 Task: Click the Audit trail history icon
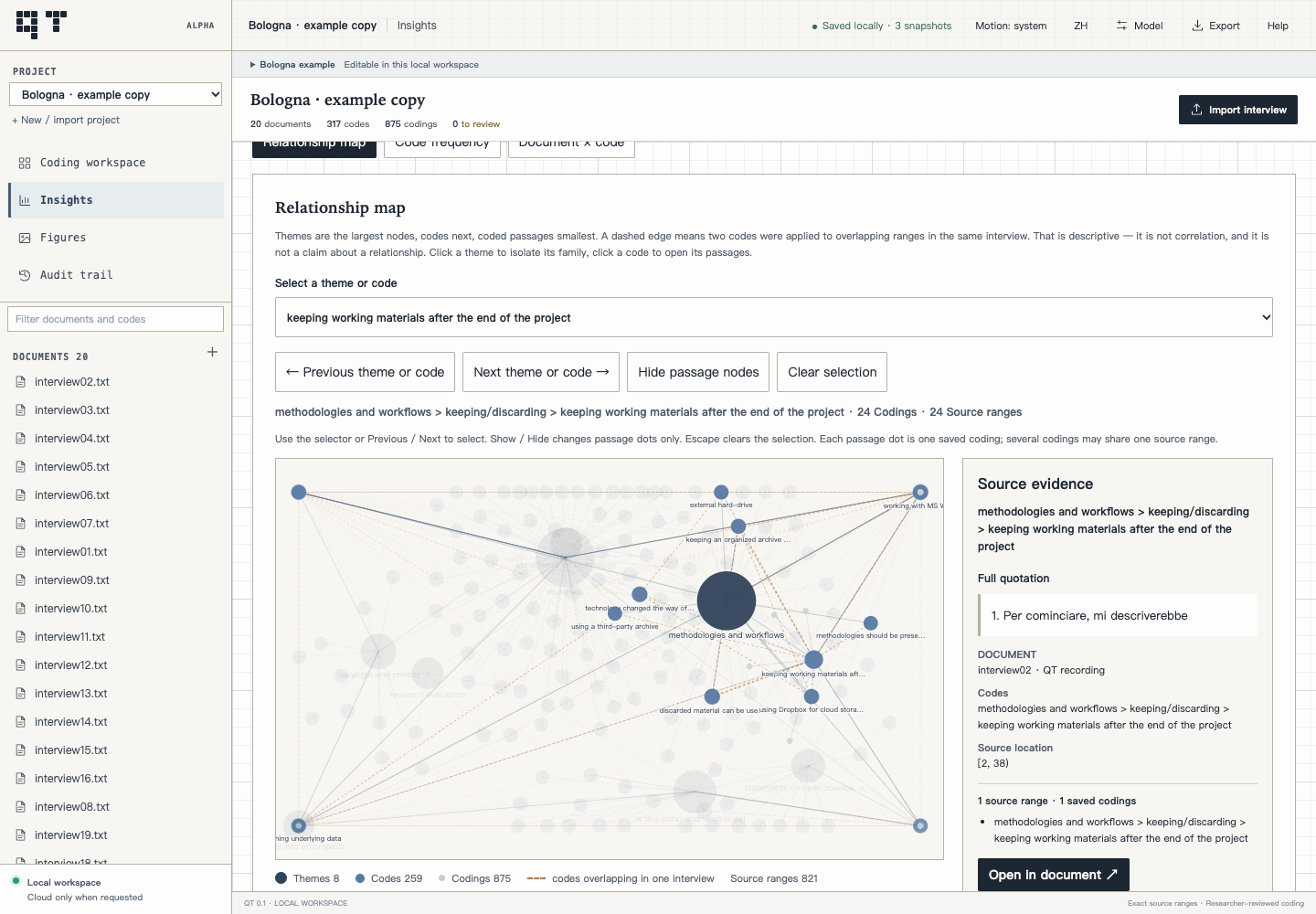[x=25, y=275]
